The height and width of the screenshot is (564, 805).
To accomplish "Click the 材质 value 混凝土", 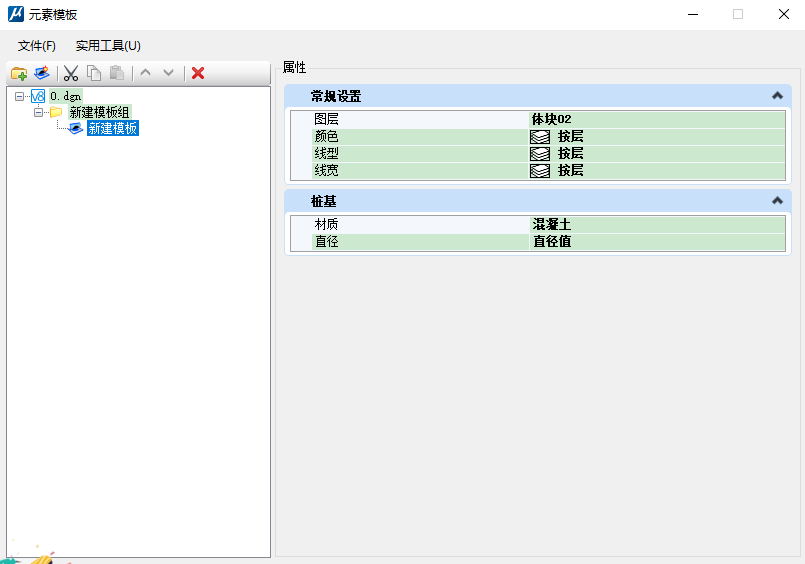I will (656, 225).
